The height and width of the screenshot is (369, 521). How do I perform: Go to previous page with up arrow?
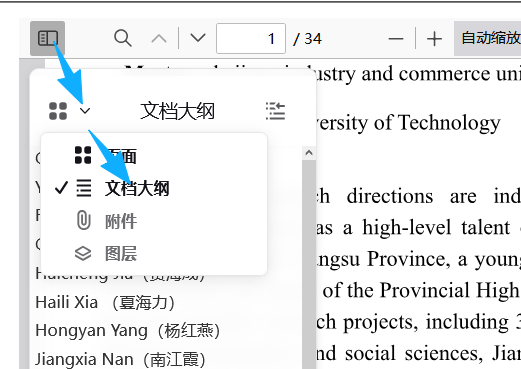pyautogui.click(x=159, y=39)
